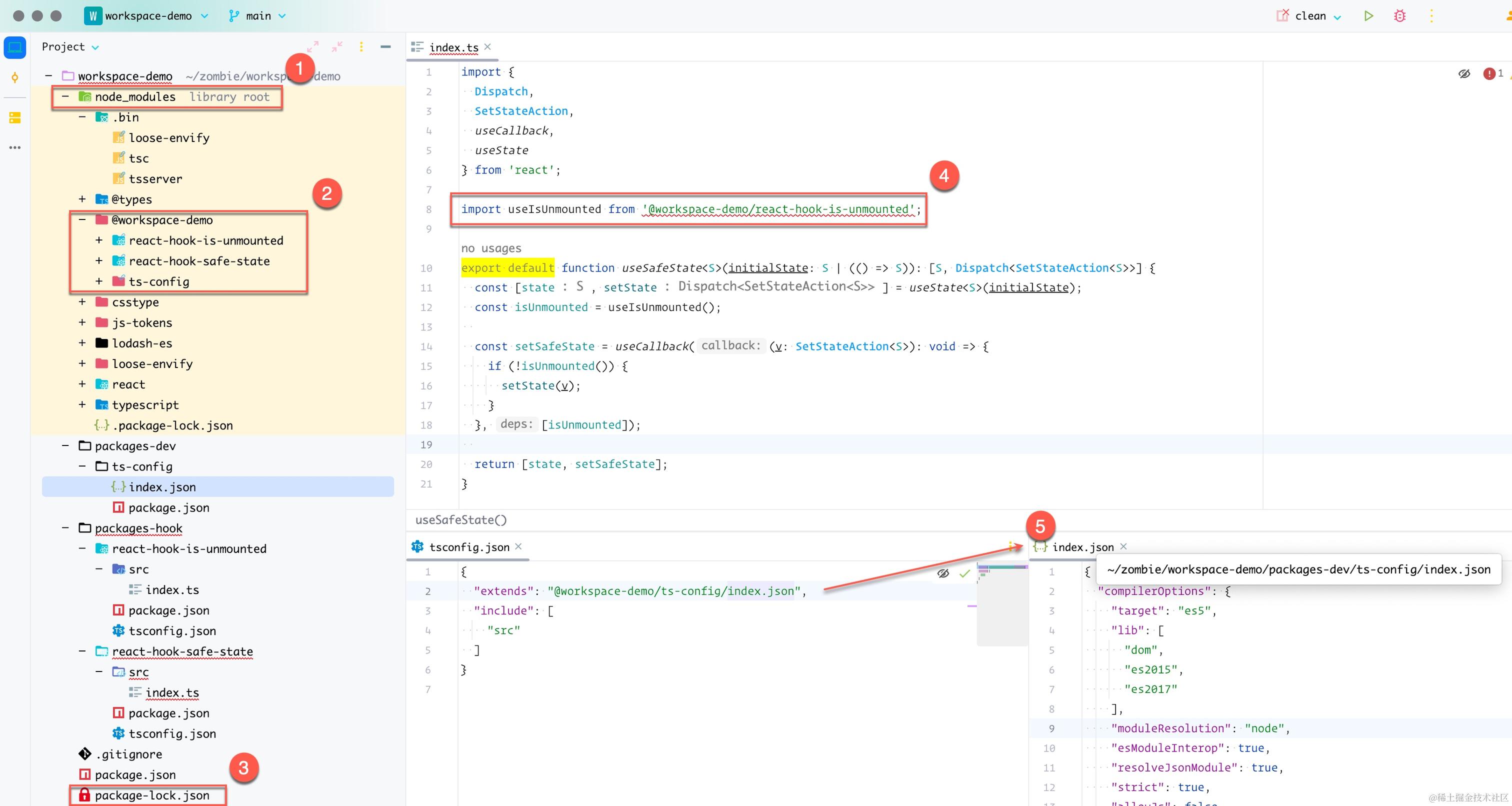Open the Project view selector
The image size is (1512, 806).
[70, 46]
